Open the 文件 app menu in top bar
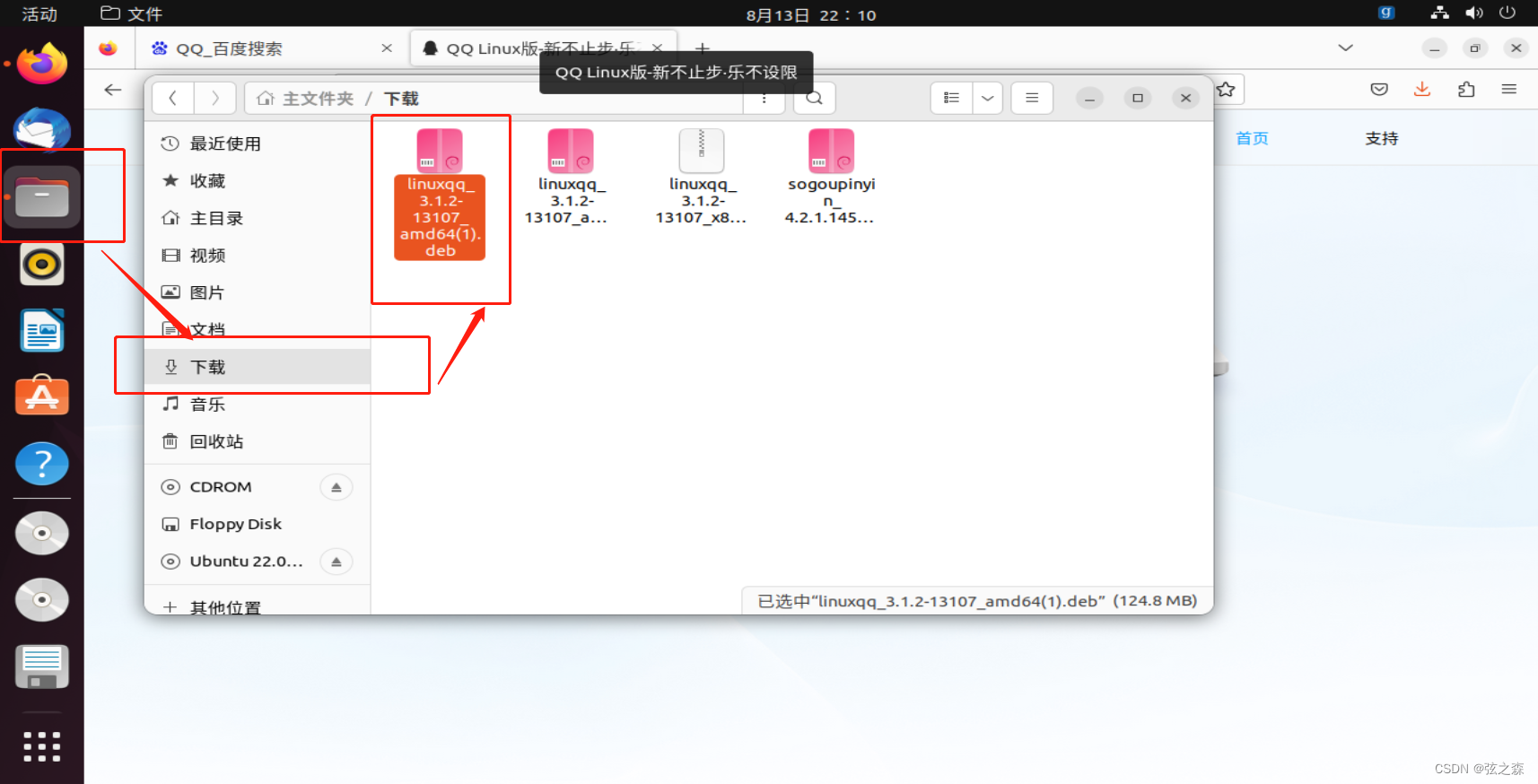The image size is (1538, 784). tap(131, 14)
